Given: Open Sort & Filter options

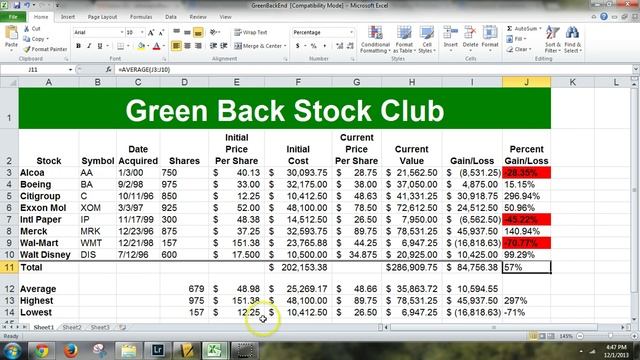Looking at the screenshot, I should point(553,40).
